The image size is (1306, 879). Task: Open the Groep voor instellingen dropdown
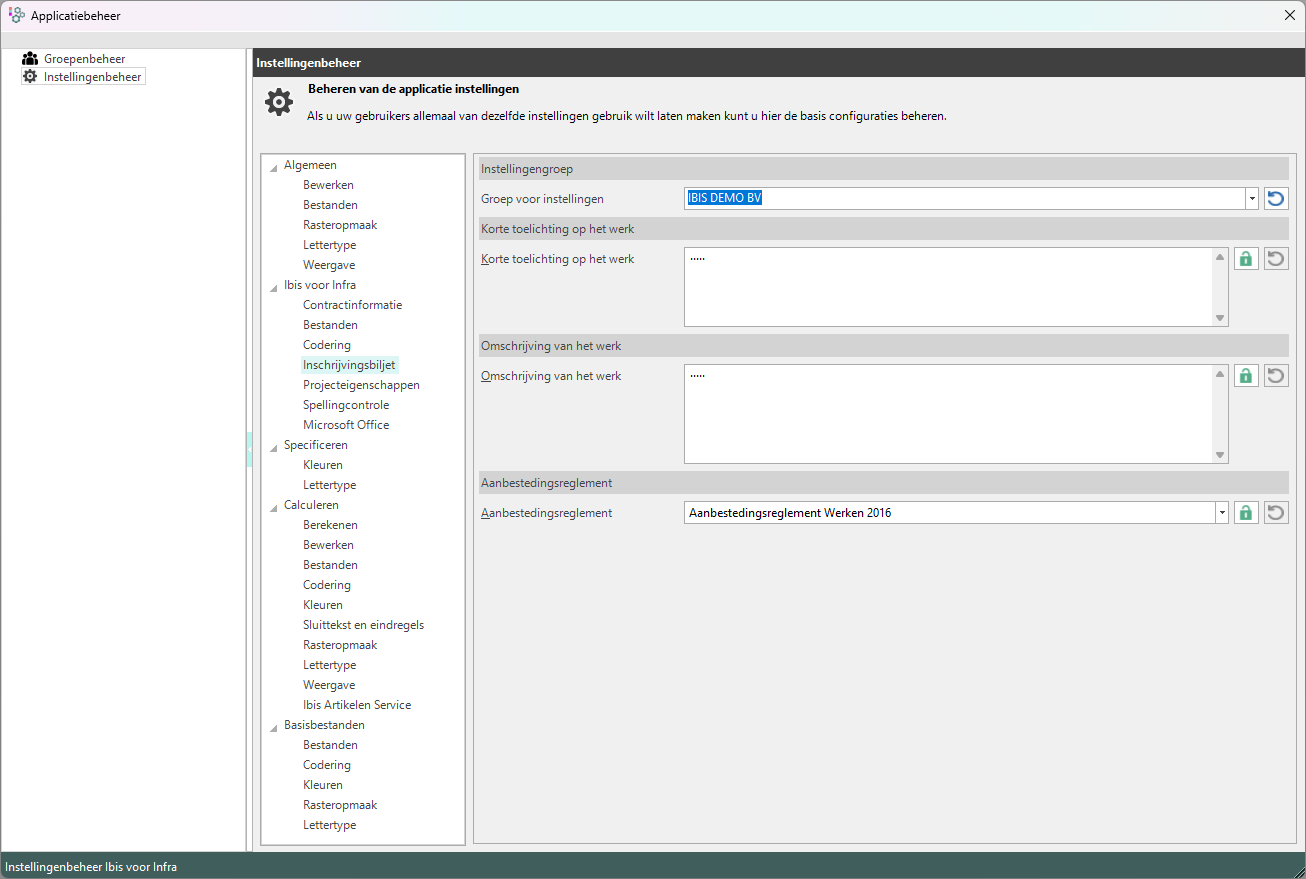coord(1251,198)
